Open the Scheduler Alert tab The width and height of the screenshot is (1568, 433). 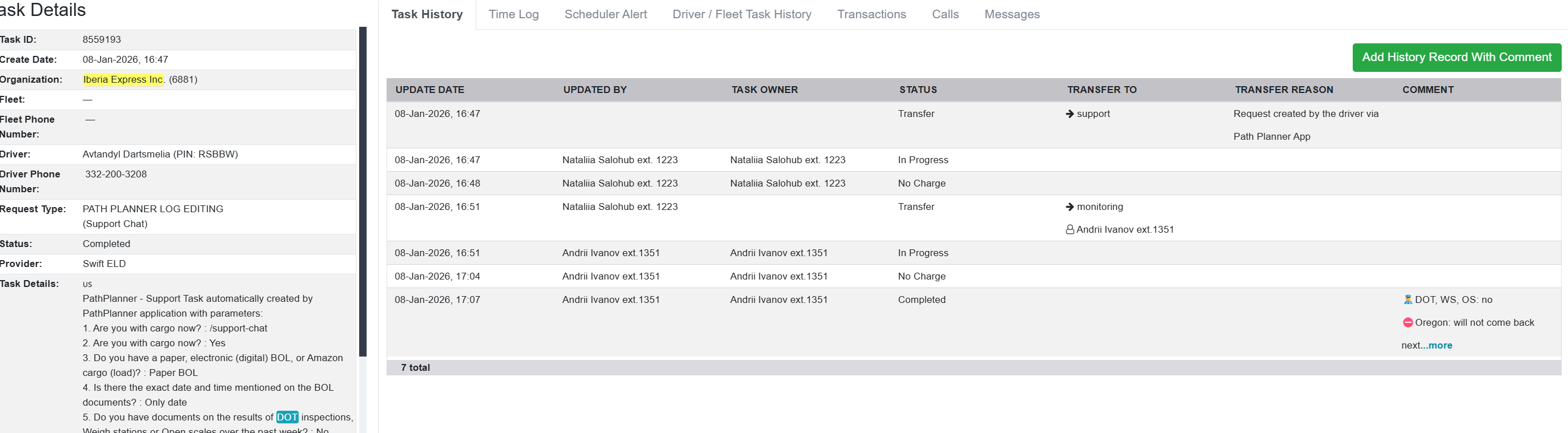[605, 15]
